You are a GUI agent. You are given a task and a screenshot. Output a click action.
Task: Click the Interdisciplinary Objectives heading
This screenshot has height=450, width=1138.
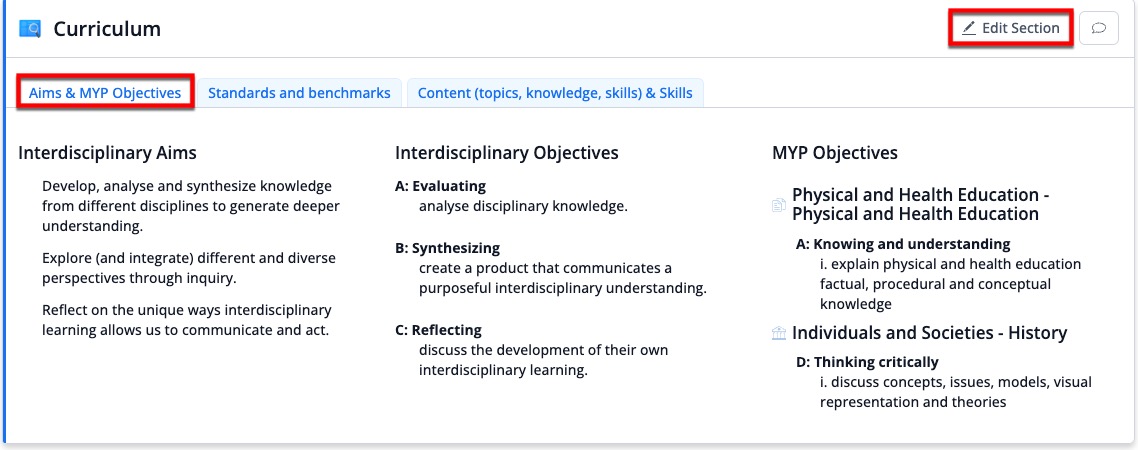pos(507,153)
